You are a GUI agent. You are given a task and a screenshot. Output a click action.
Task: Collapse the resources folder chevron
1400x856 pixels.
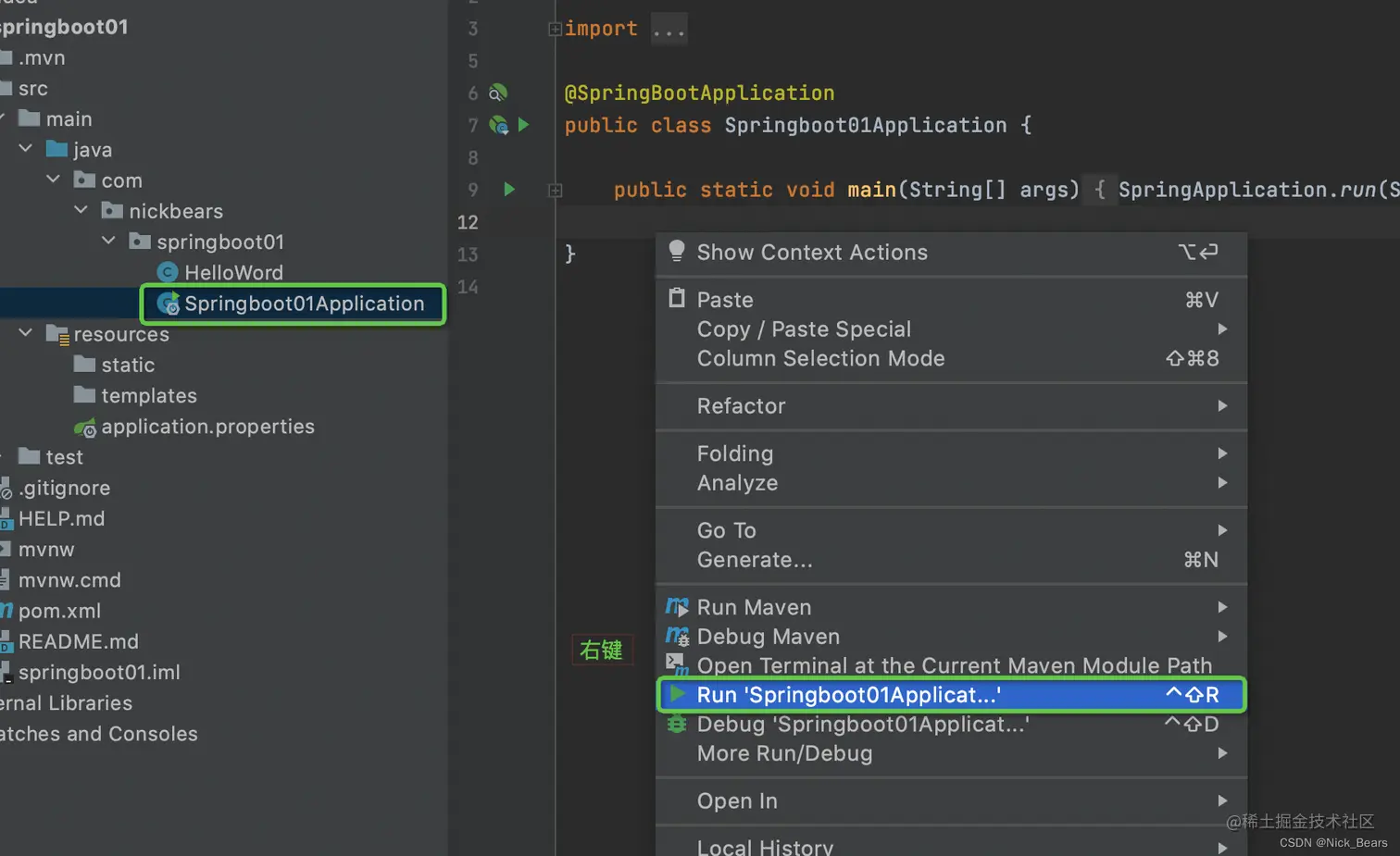click(x=26, y=332)
